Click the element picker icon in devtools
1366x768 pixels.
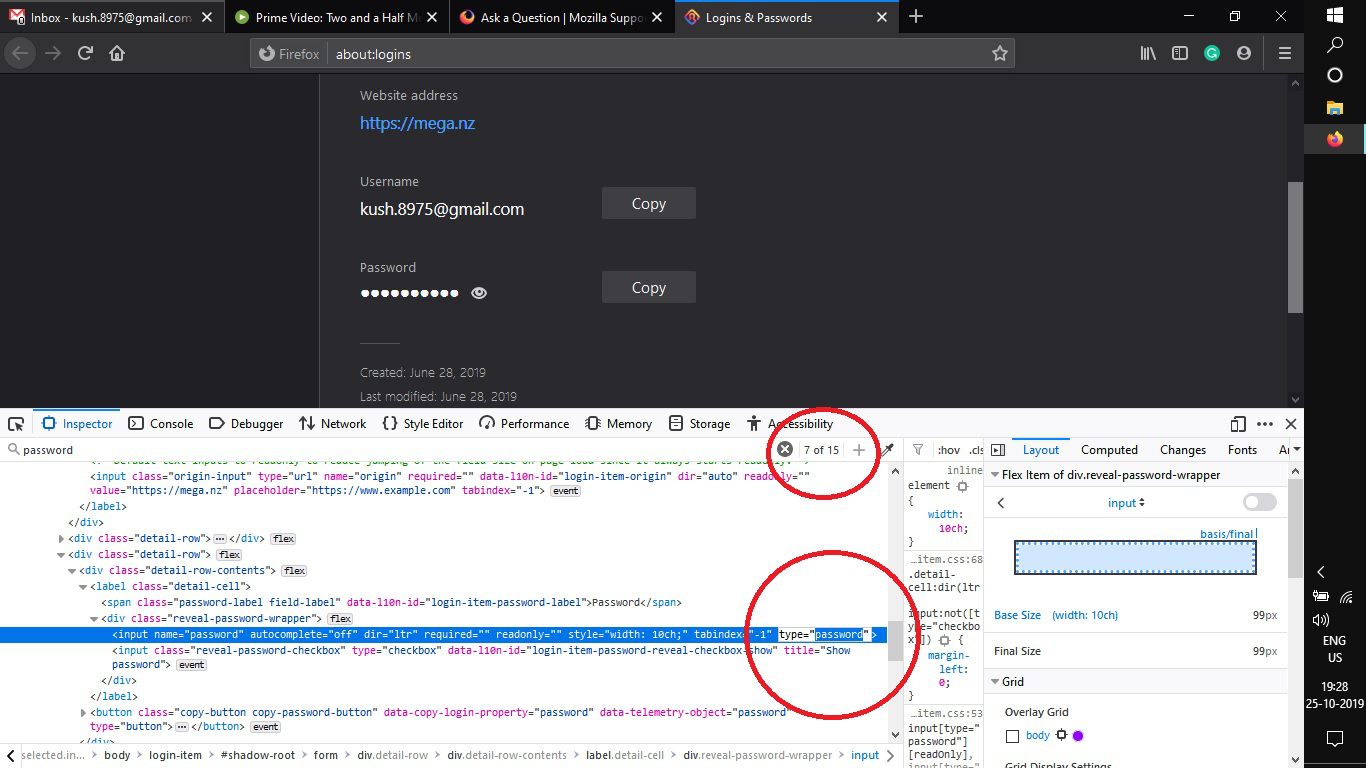(16, 424)
